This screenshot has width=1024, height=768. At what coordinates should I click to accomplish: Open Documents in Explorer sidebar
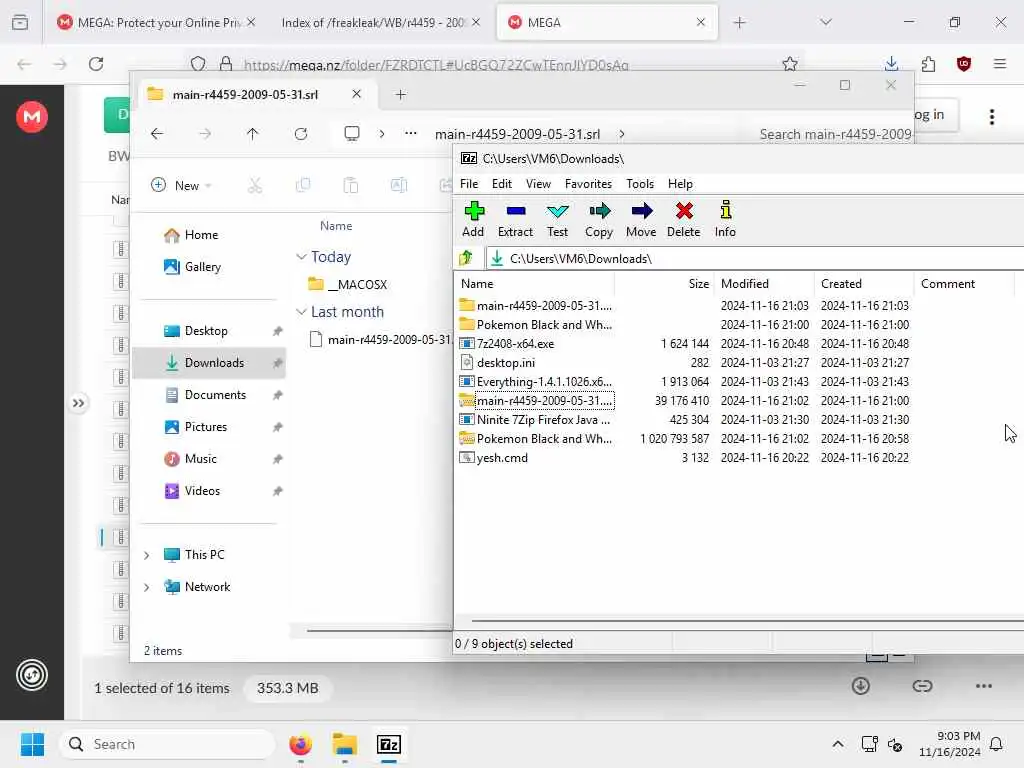(x=214, y=395)
